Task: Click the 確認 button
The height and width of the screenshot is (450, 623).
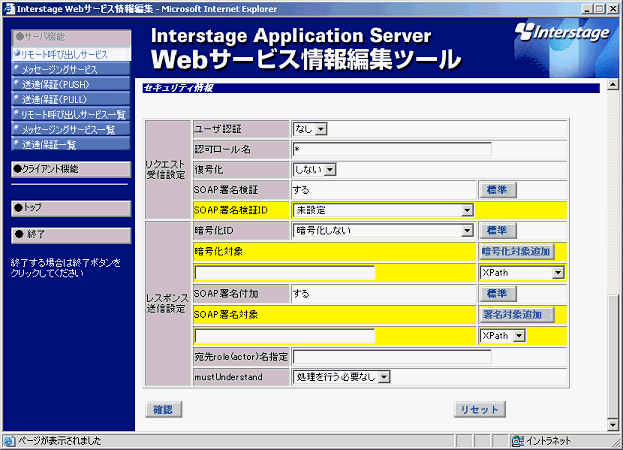Action: (163, 409)
